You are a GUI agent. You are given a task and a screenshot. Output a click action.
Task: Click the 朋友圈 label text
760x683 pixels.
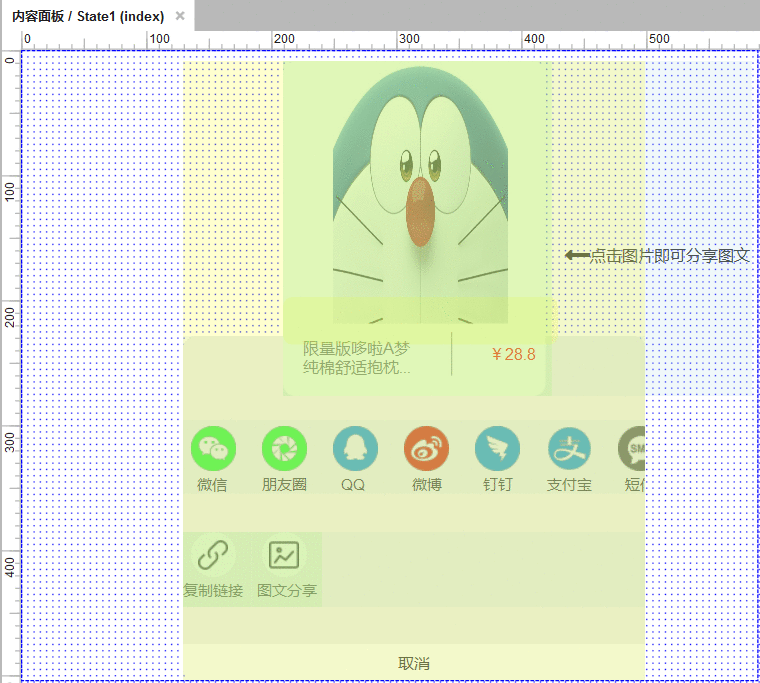coord(284,485)
